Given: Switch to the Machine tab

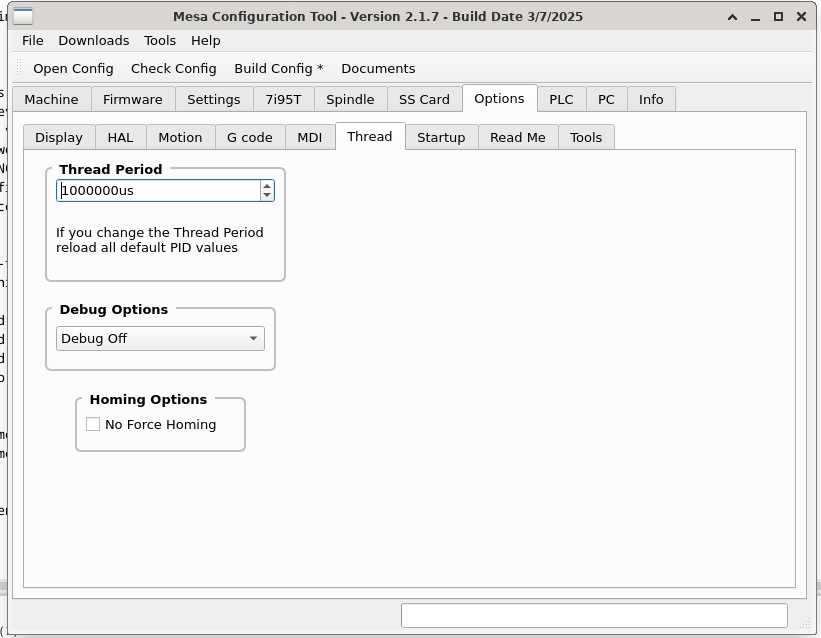Looking at the screenshot, I should click(51, 100).
